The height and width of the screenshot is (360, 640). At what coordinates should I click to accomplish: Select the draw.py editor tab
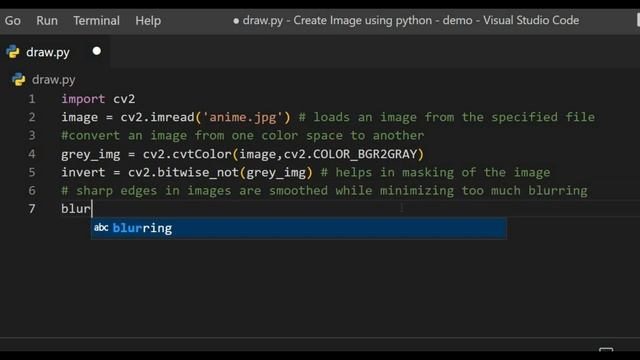(55, 52)
